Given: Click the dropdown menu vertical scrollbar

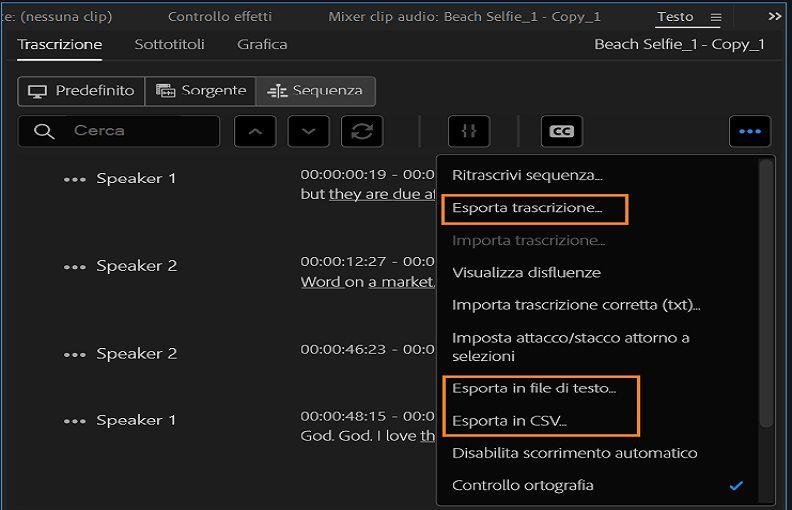Looking at the screenshot, I should [x=766, y=293].
